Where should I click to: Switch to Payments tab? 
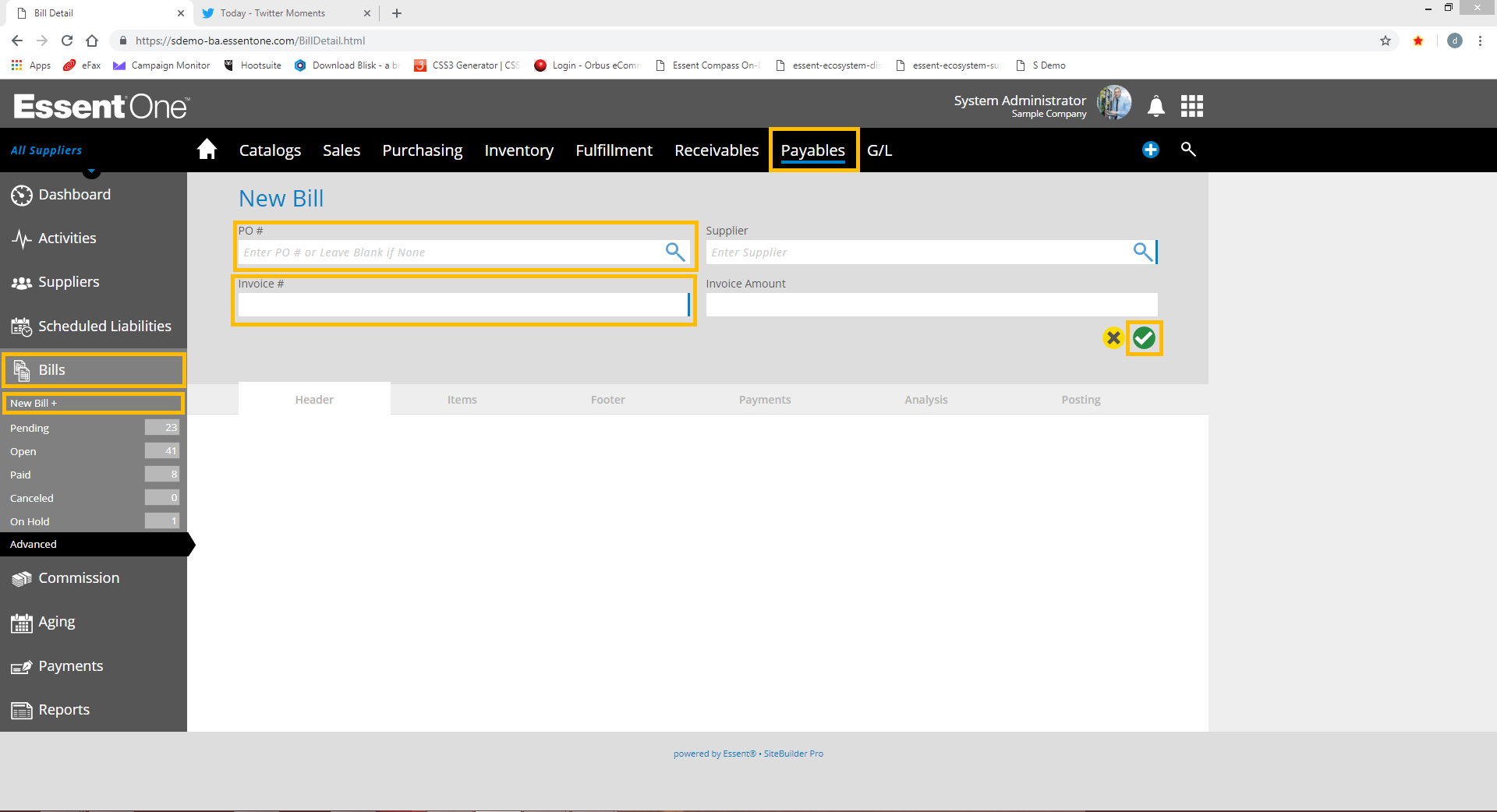pyautogui.click(x=765, y=399)
